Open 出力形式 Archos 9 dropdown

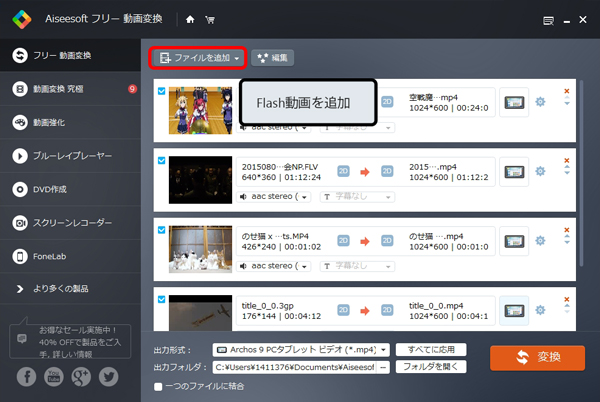coord(301,350)
